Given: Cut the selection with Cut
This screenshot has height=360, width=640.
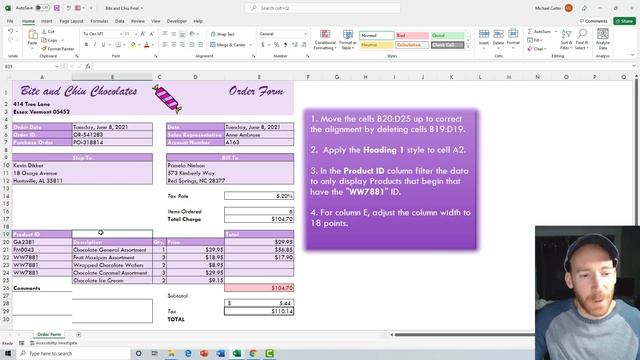Looking at the screenshot, I should pyautogui.click(x=48, y=31).
